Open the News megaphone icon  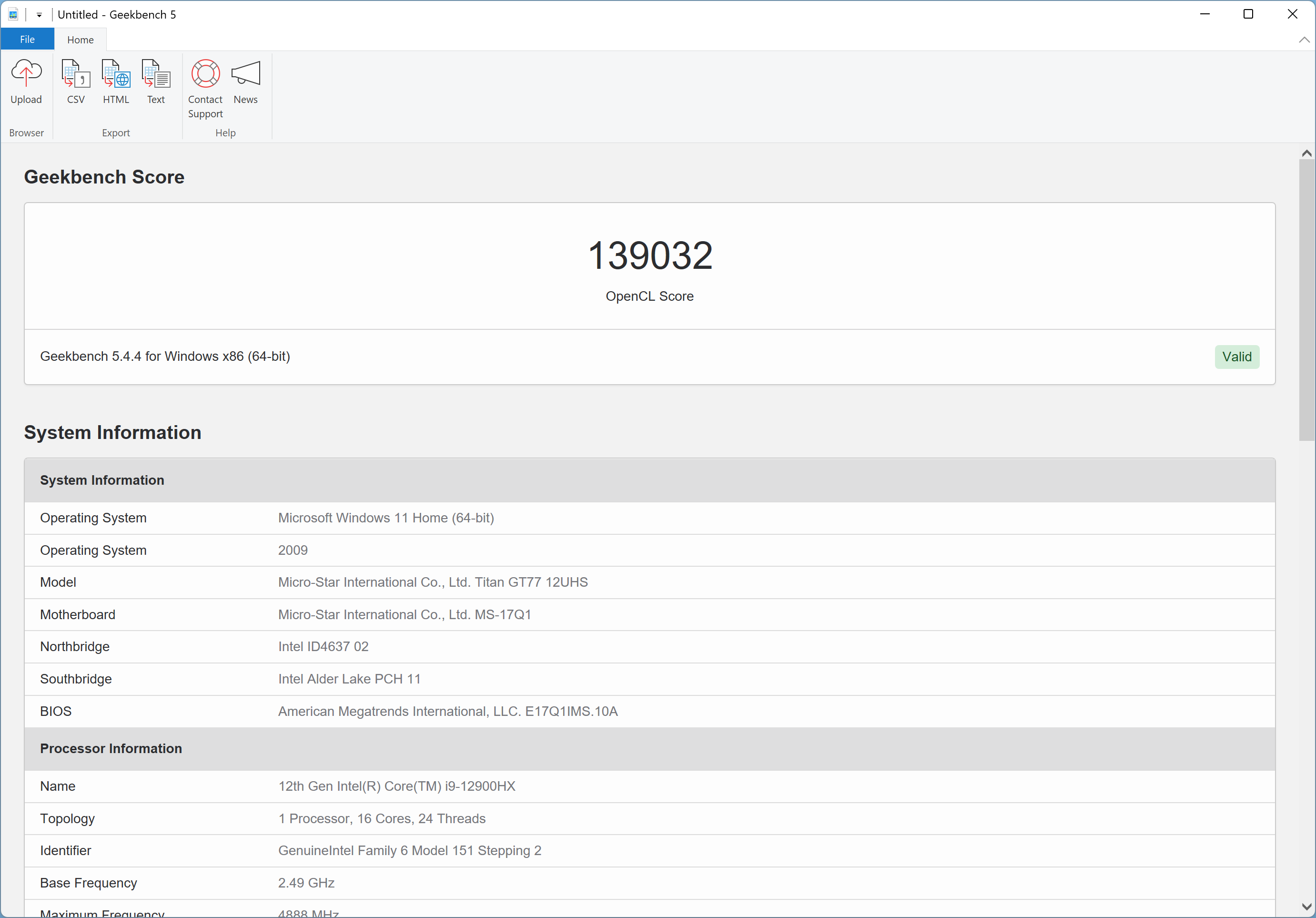[245, 73]
